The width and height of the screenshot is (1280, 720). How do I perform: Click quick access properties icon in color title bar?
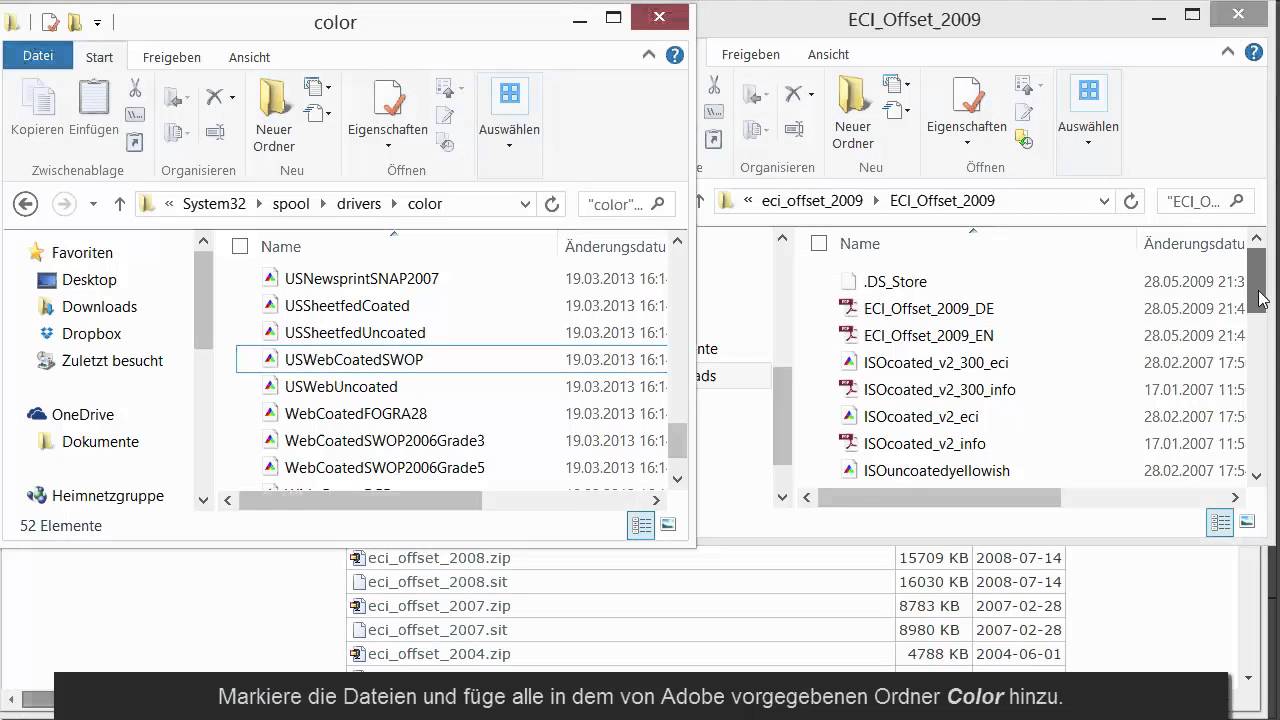click(50, 22)
